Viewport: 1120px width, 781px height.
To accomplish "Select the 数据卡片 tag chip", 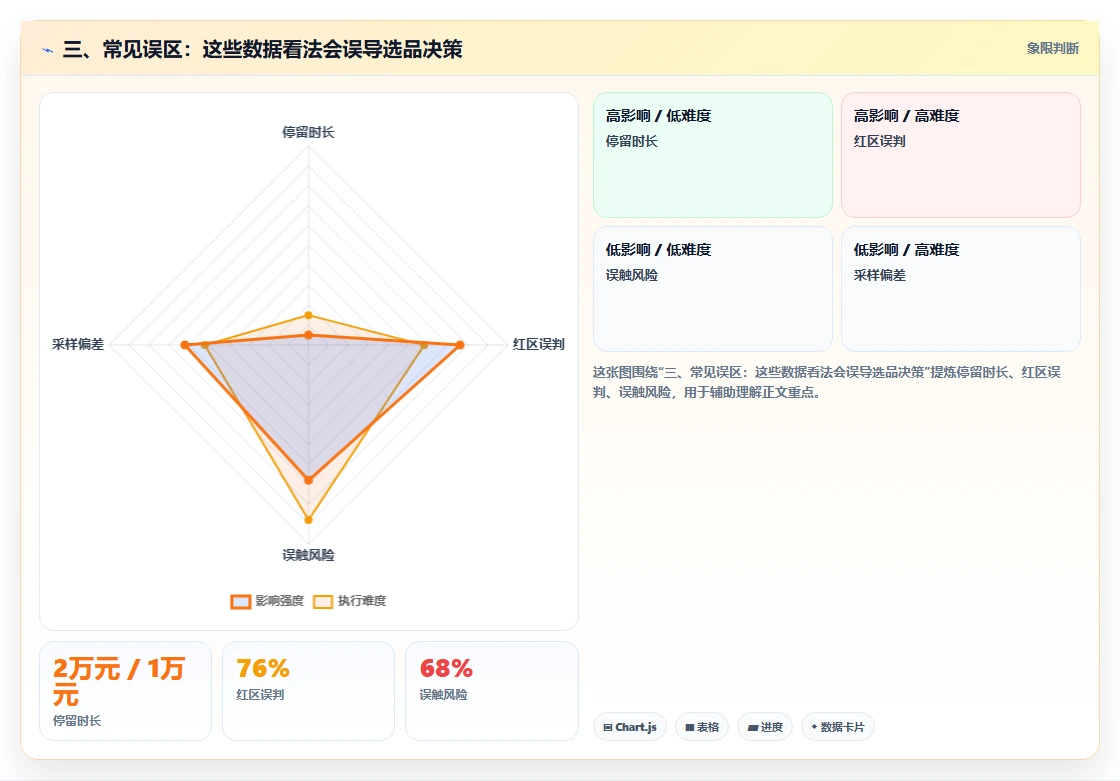I will pyautogui.click(x=838, y=727).
